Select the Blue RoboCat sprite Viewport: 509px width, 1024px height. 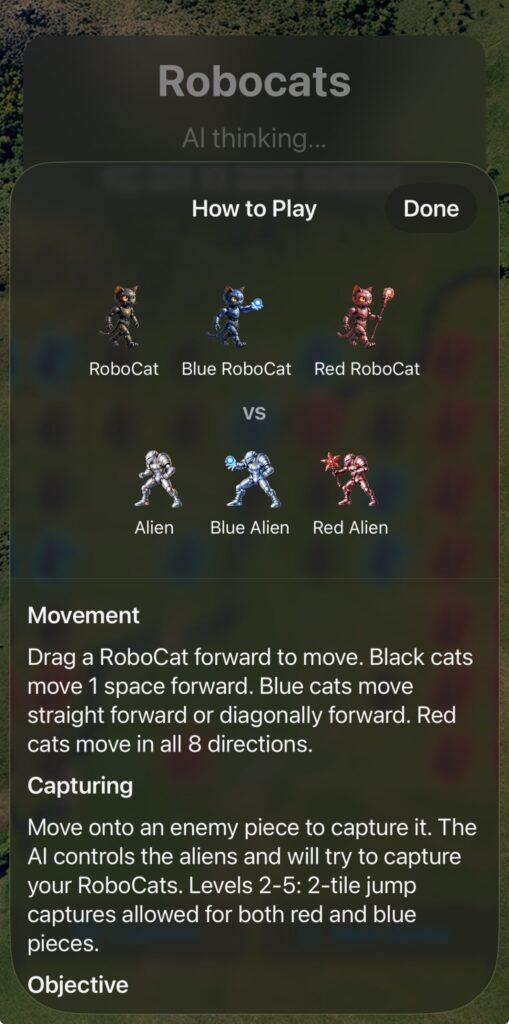236,317
